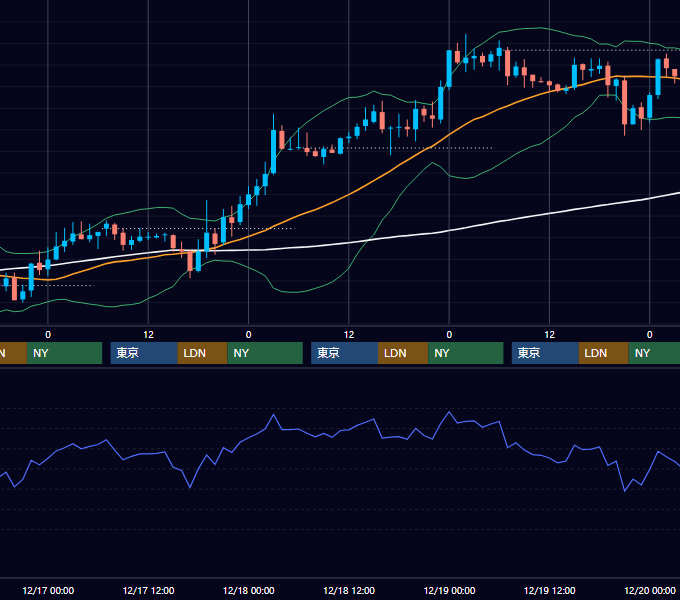This screenshot has width=680, height=600.
Task: Click the 12/18 12:00 date label
Action: click(x=349, y=590)
